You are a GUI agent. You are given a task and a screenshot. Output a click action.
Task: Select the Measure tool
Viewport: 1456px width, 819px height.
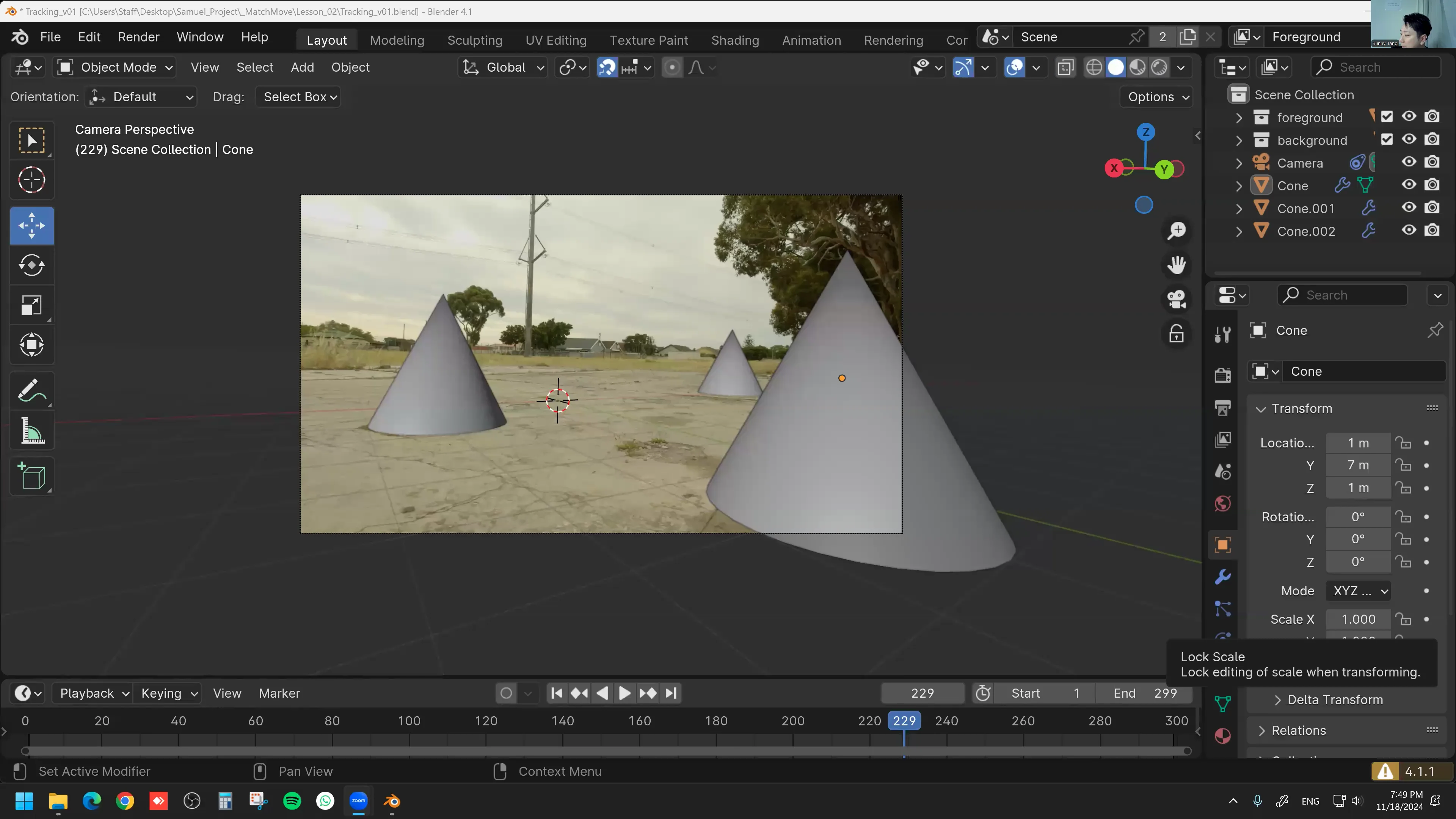[x=31, y=431]
